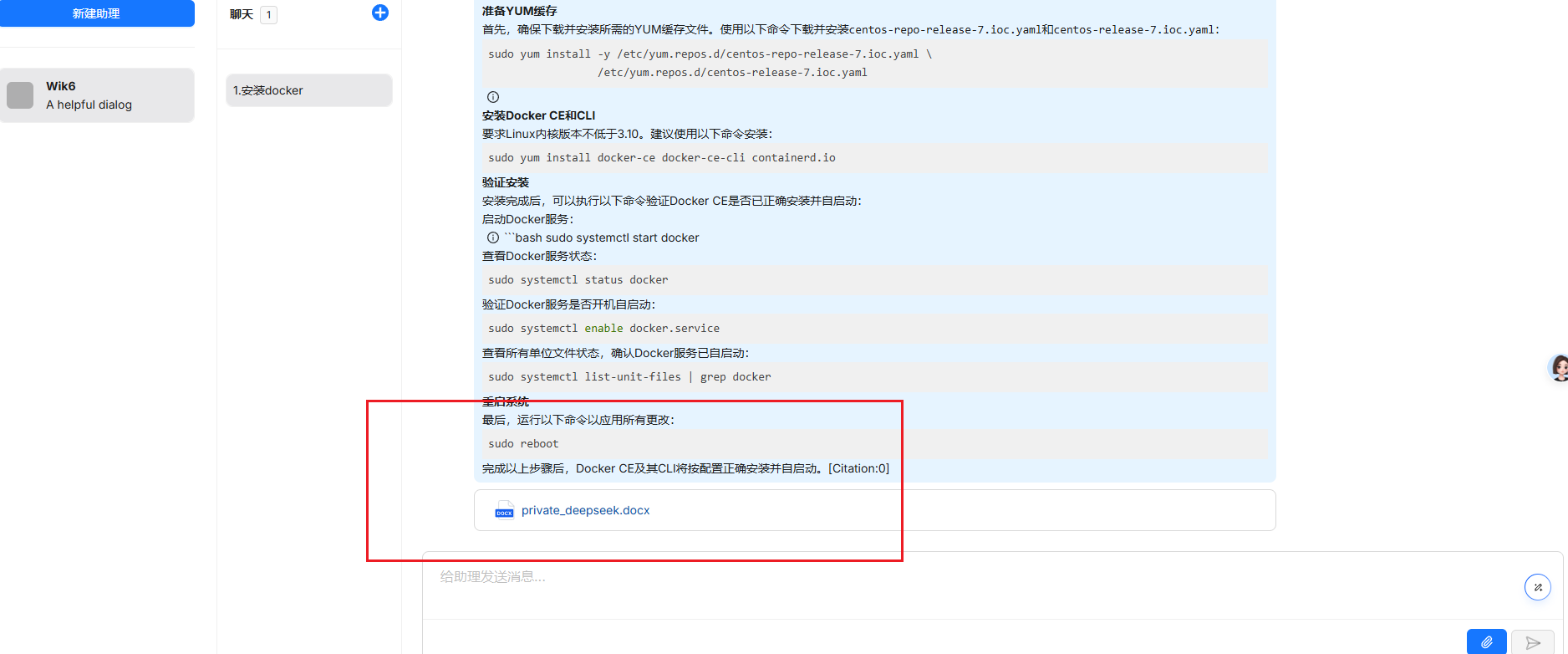Click the 验证安装 heading
The width and height of the screenshot is (1568, 654).
[x=506, y=182]
